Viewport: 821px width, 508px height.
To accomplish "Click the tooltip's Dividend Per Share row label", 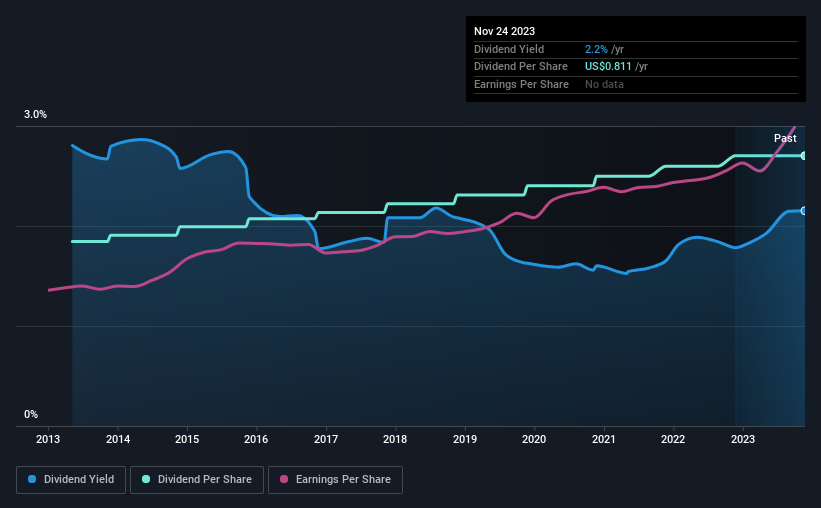I will [520, 67].
